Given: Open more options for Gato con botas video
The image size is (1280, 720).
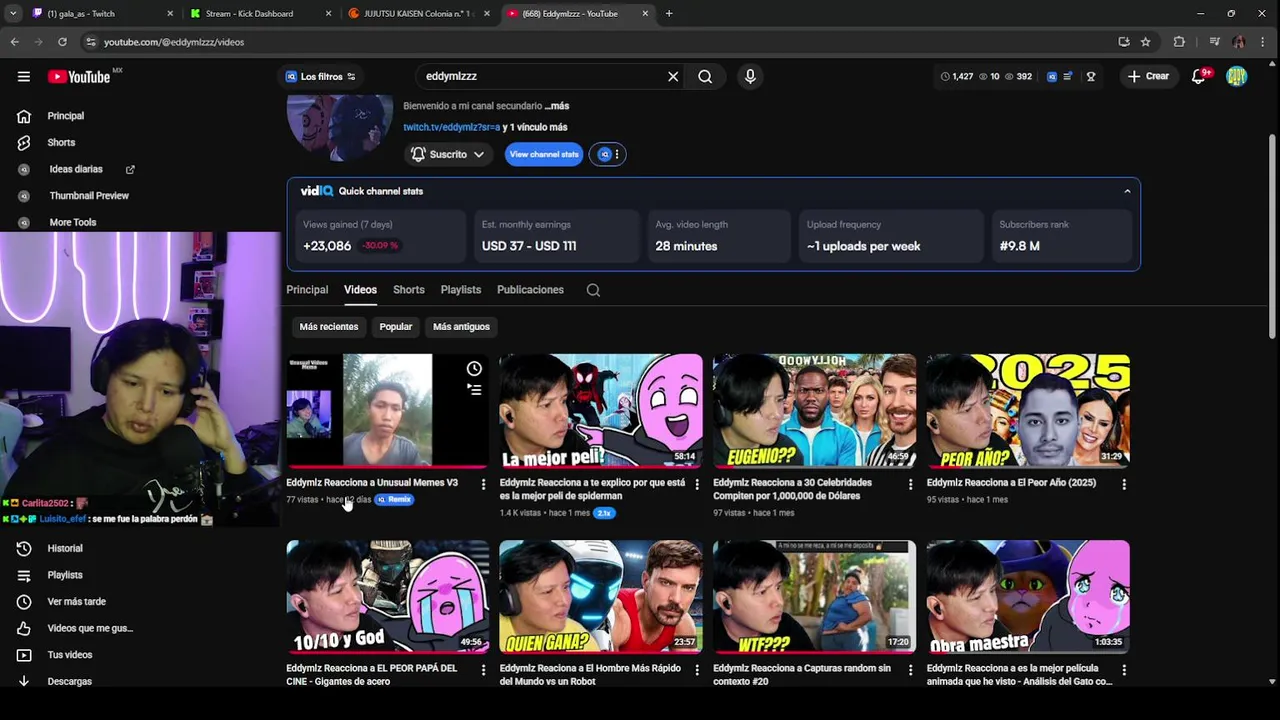Looking at the screenshot, I should tap(1124, 670).
